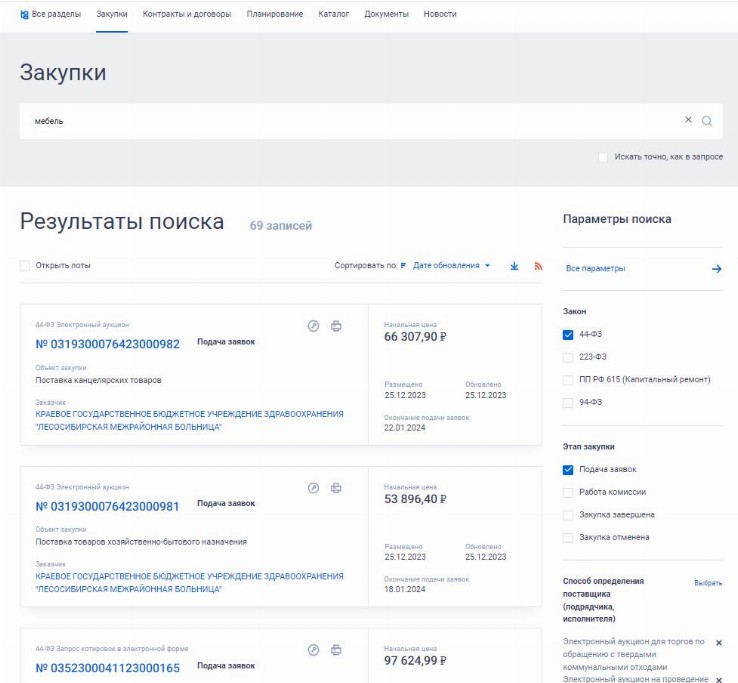Download search results via download icon
Viewport: 738px width, 683px height.
pos(514,266)
